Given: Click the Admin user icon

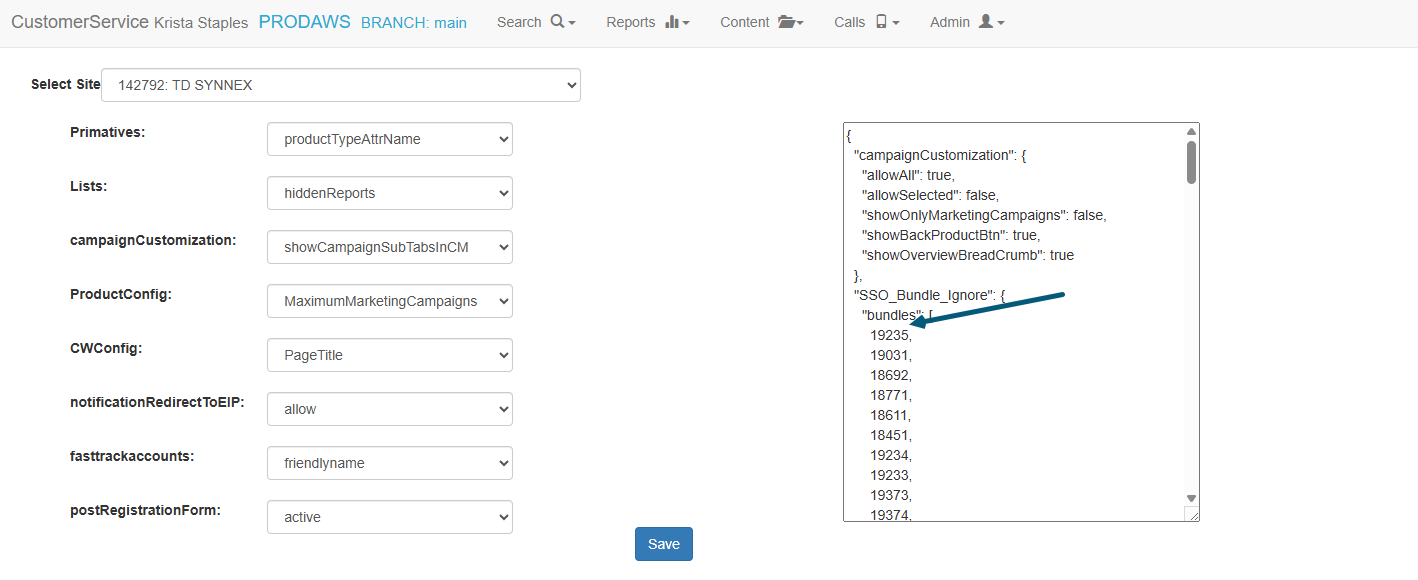Looking at the screenshot, I should (986, 22).
